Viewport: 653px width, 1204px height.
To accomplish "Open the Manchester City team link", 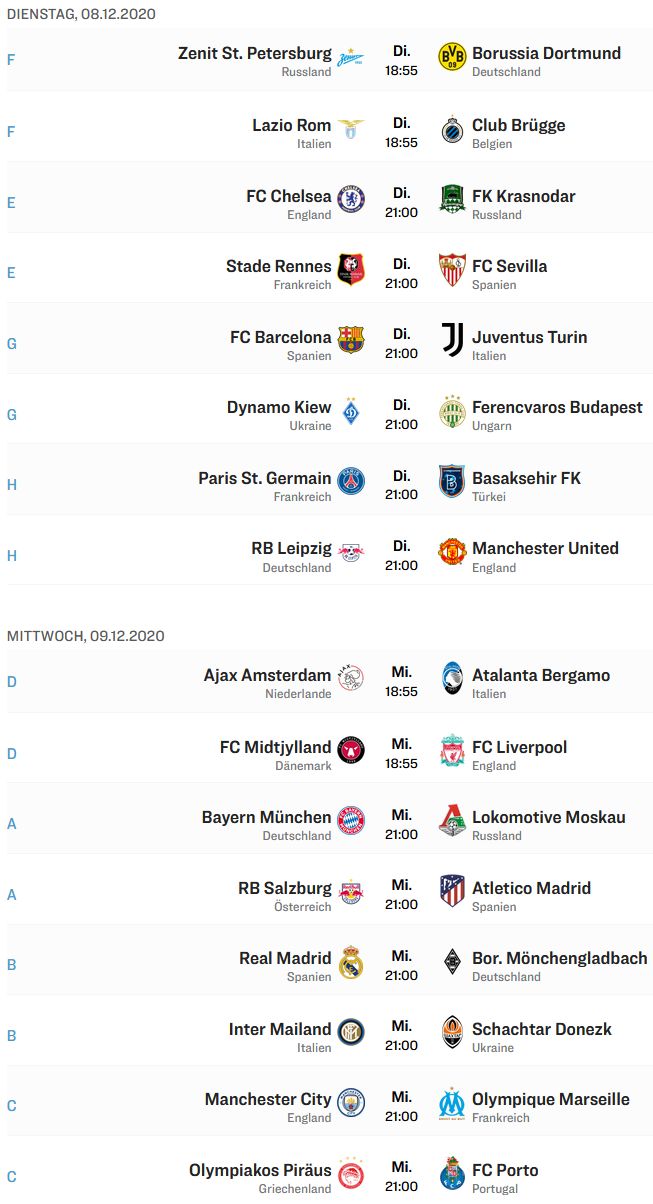I will coord(267,1099).
